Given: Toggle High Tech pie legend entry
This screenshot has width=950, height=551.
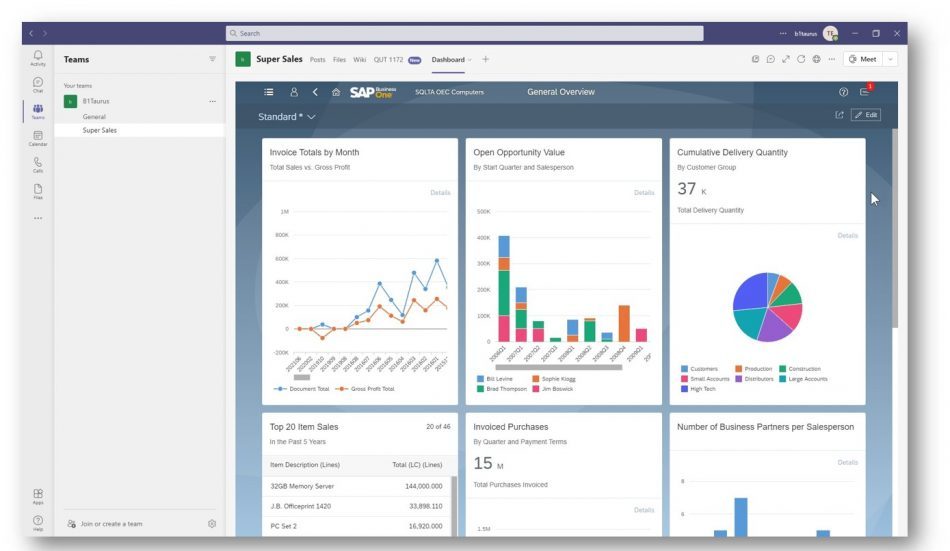Looking at the screenshot, I should (x=699, y=389).
